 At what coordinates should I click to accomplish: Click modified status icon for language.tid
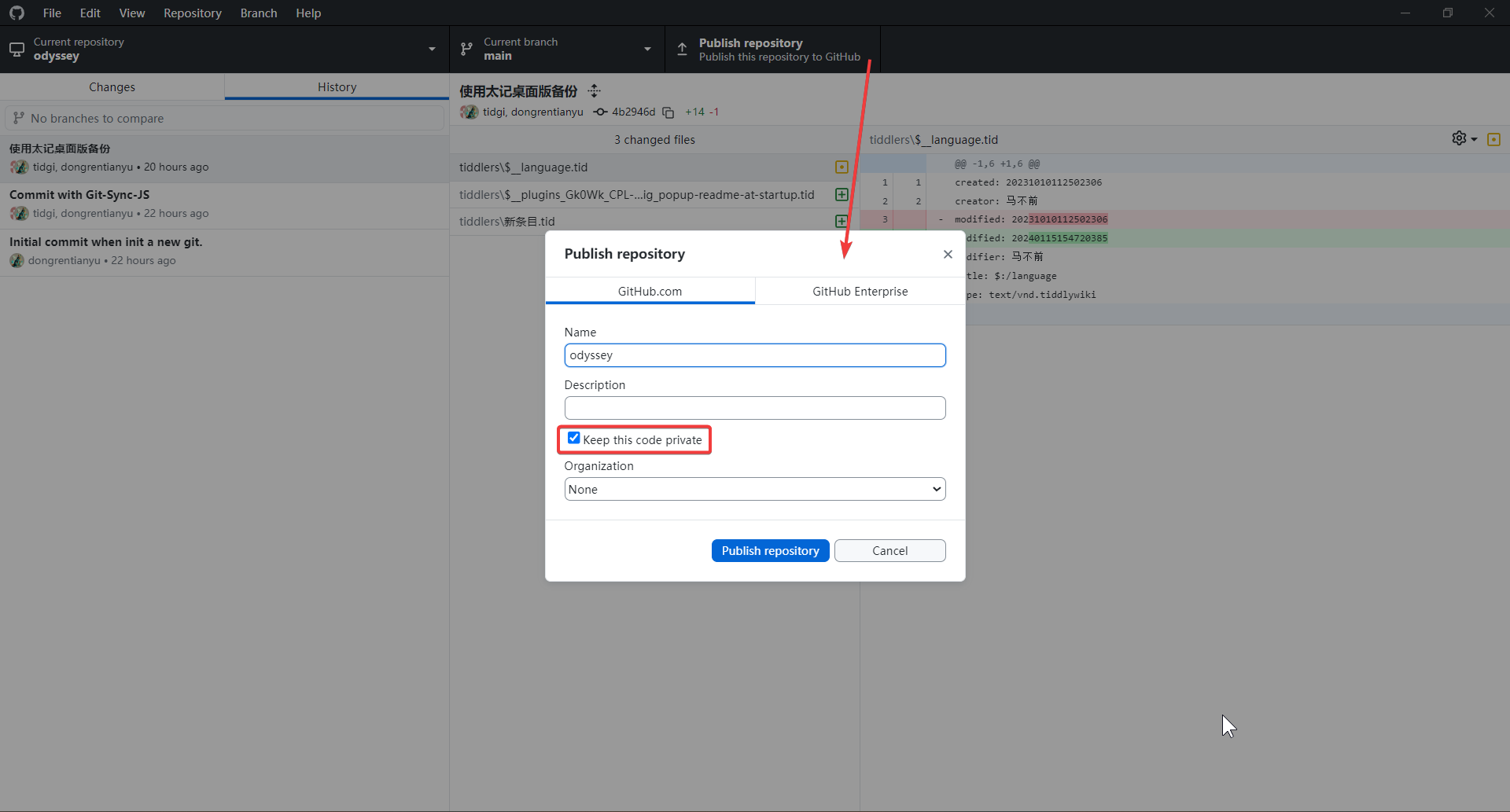[842, 167]
